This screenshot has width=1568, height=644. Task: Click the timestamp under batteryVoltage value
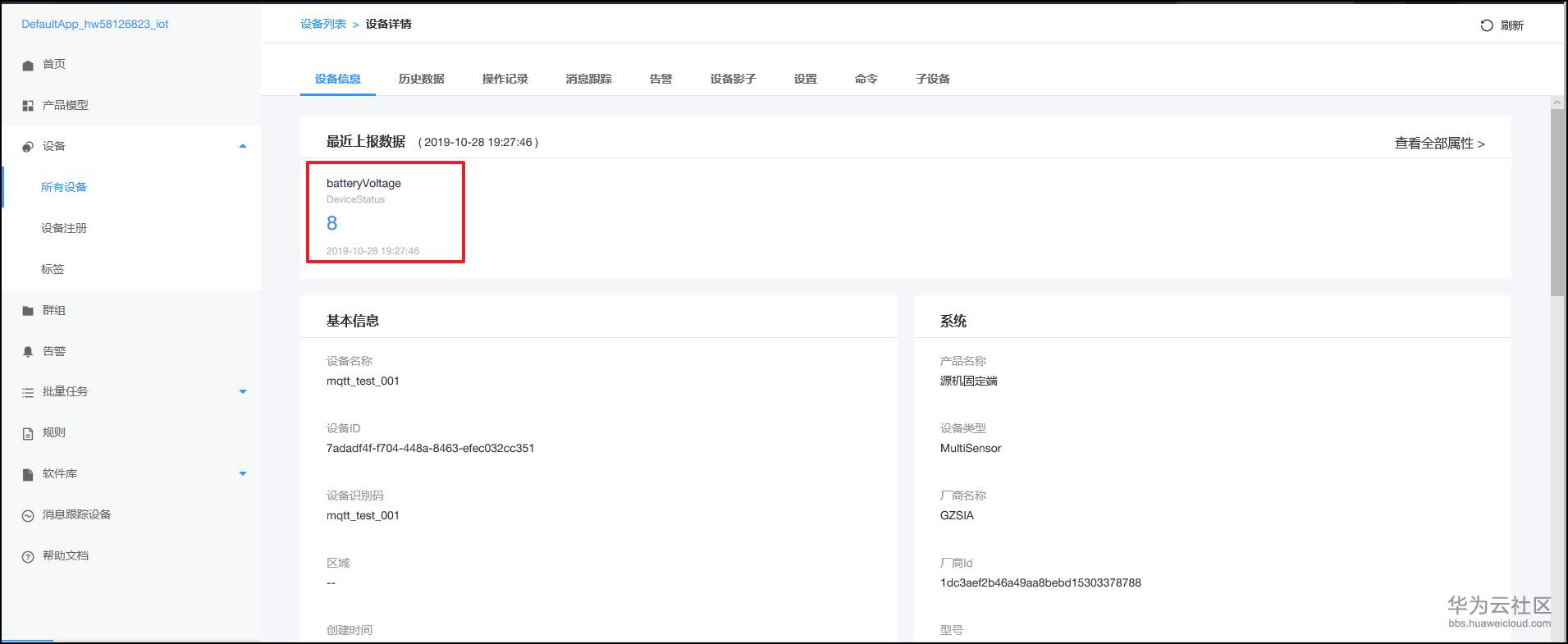tap(373, 251)
